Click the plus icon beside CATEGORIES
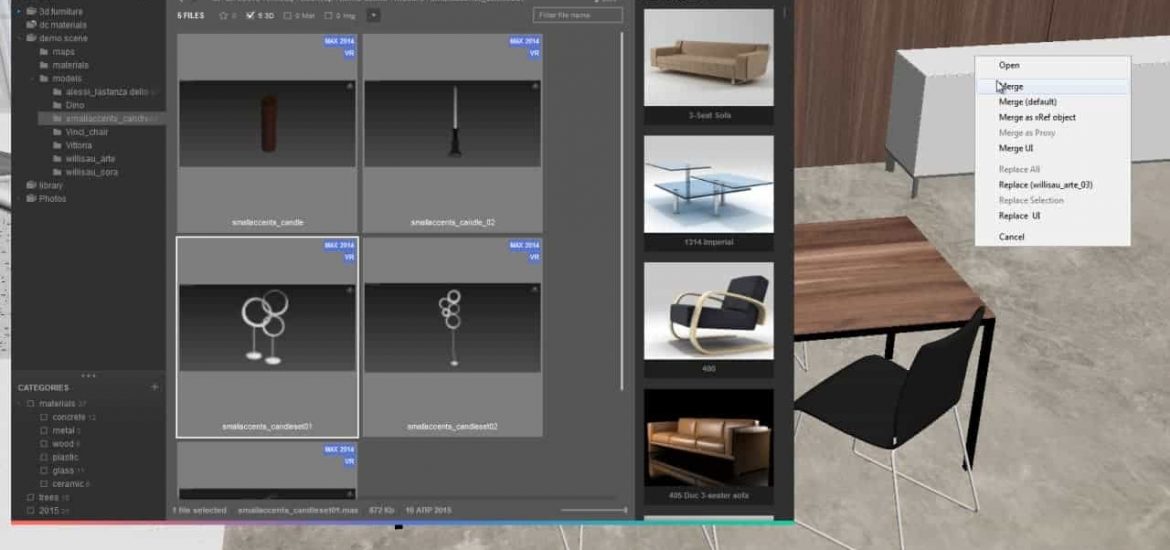The width and height of the screenshot is (1170, 550). pyautogui.click(x=154, y=387)
